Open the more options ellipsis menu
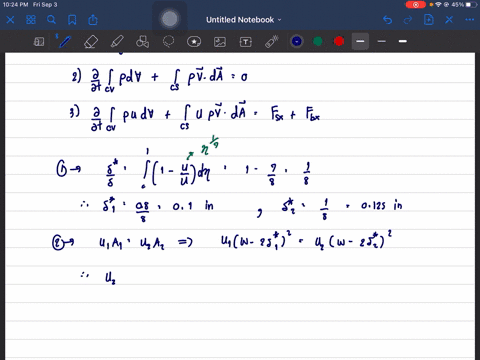Image resolution: width=480 pixels, height=360 pixels. click(470, 20)
